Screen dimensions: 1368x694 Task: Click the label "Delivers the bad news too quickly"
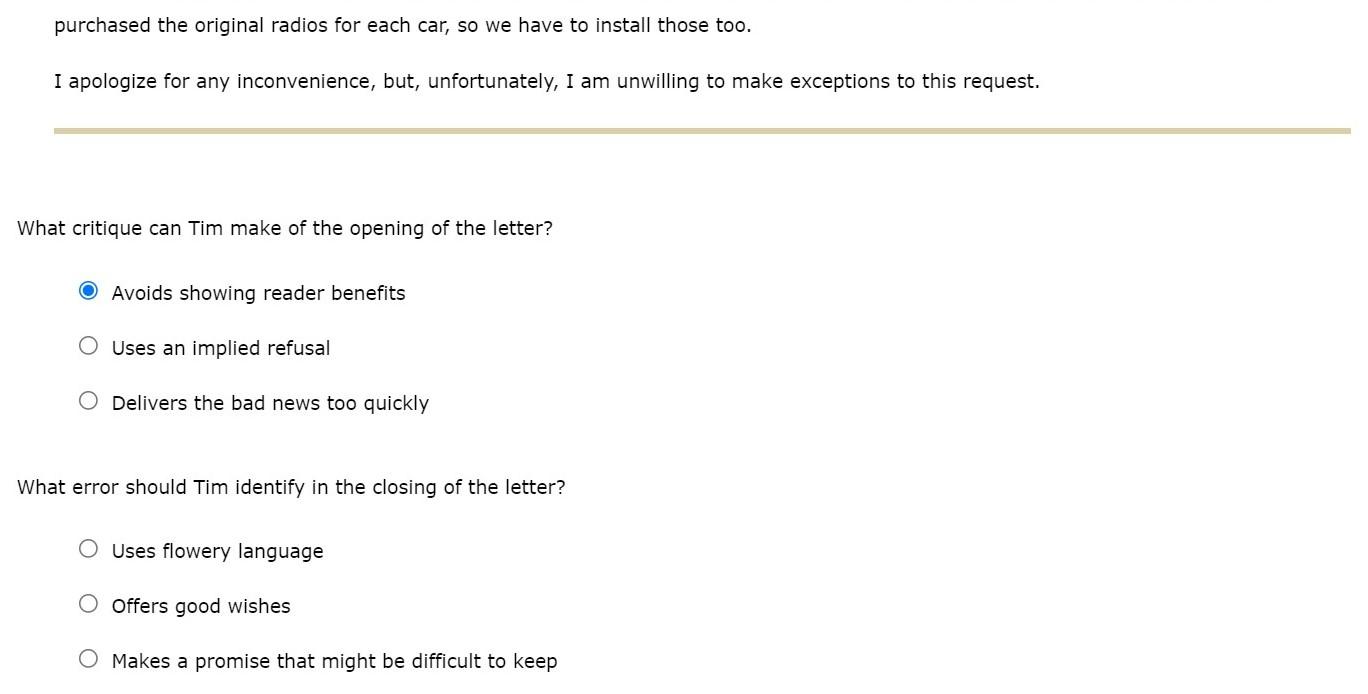click(270, 402)
